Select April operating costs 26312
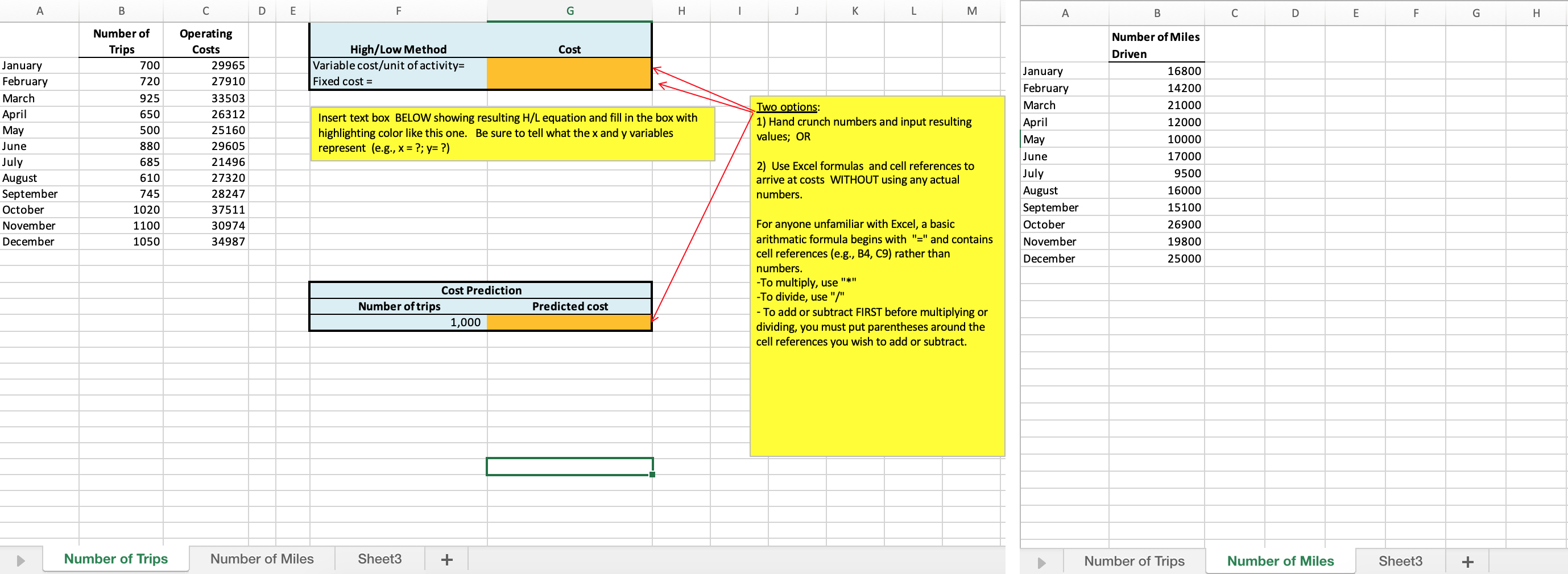Screen dimensions: 1568x574 coord(206,114)
